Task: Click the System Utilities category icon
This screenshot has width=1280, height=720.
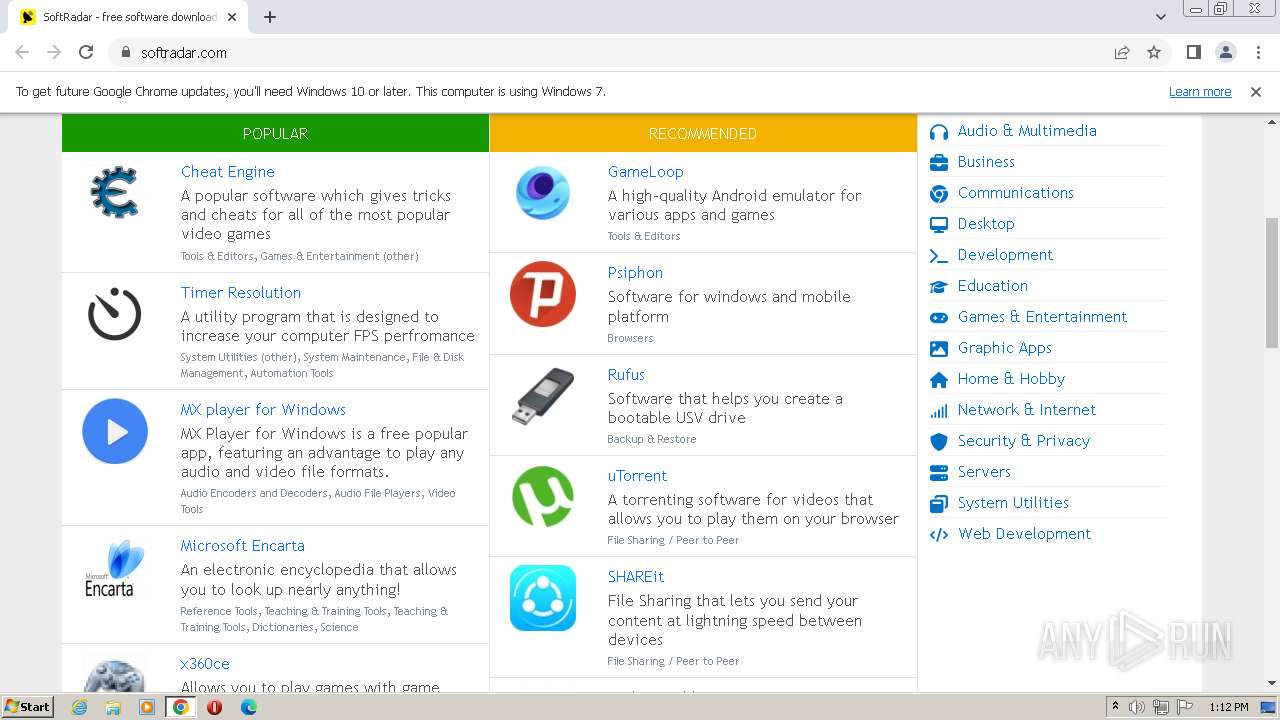Action: 938,503
